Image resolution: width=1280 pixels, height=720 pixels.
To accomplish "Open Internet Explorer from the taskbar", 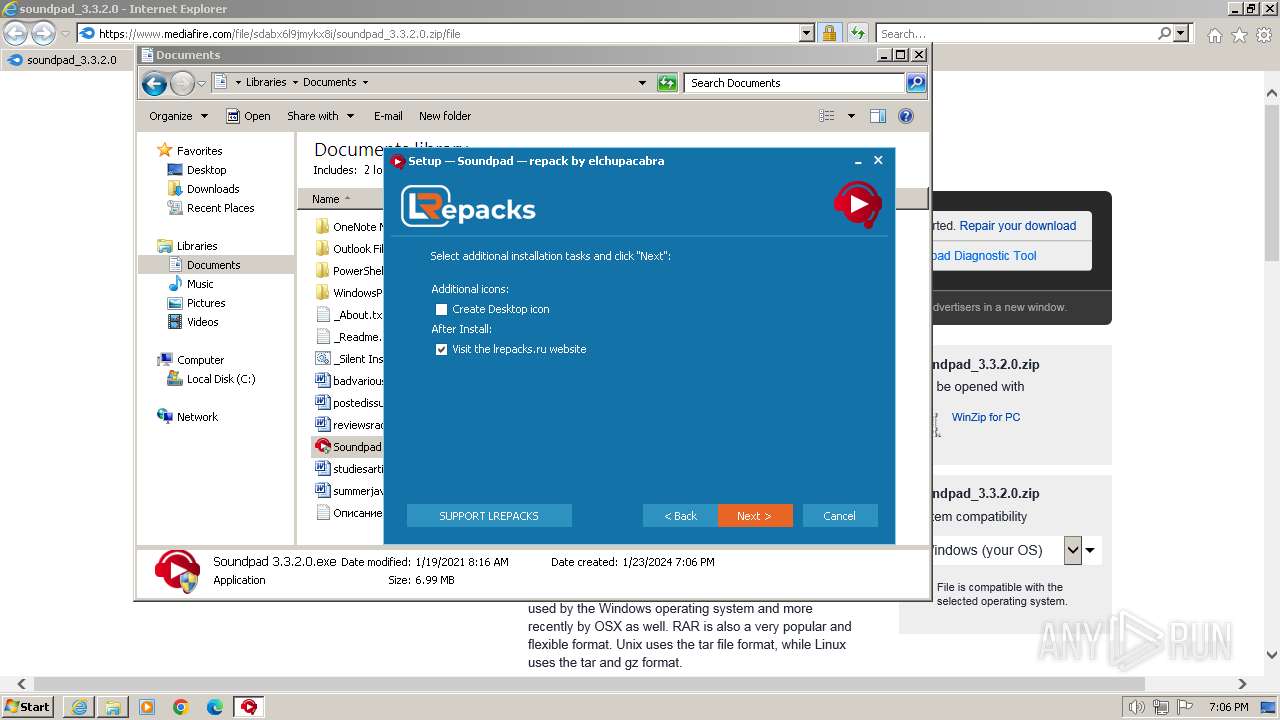I will [x=79, y=707].
